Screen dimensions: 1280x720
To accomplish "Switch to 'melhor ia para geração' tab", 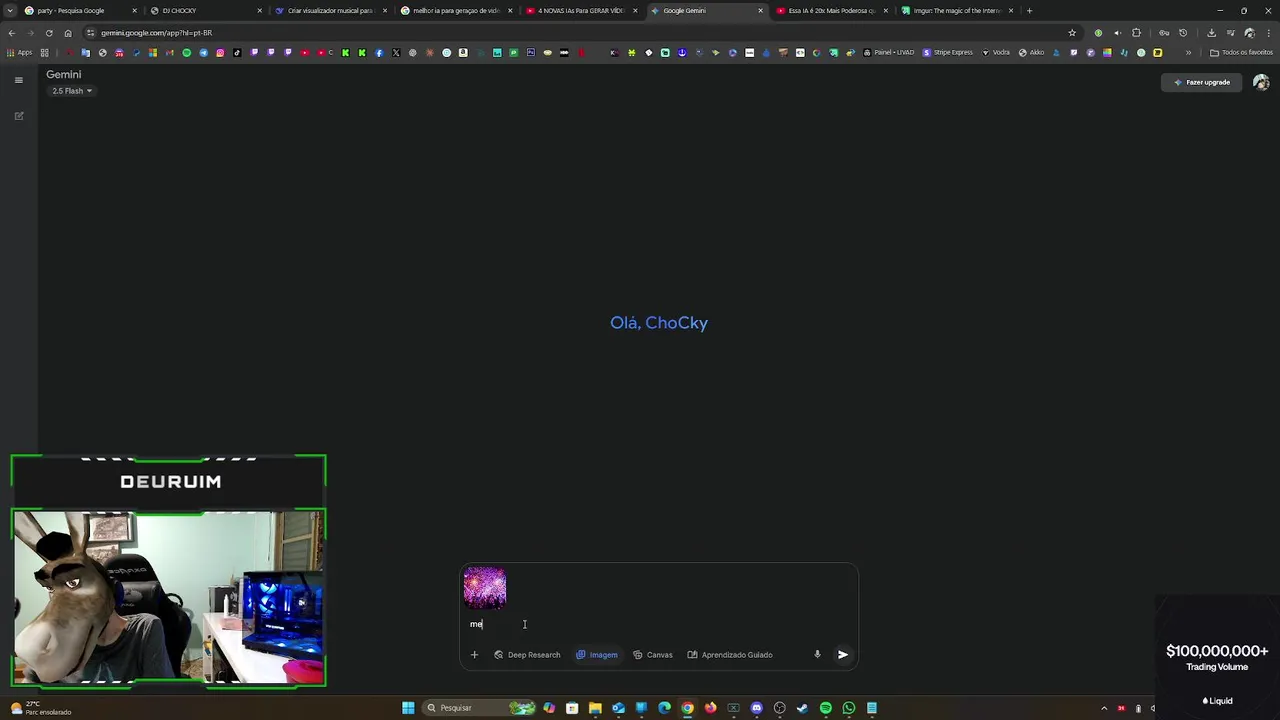I will tap(455, 11).
